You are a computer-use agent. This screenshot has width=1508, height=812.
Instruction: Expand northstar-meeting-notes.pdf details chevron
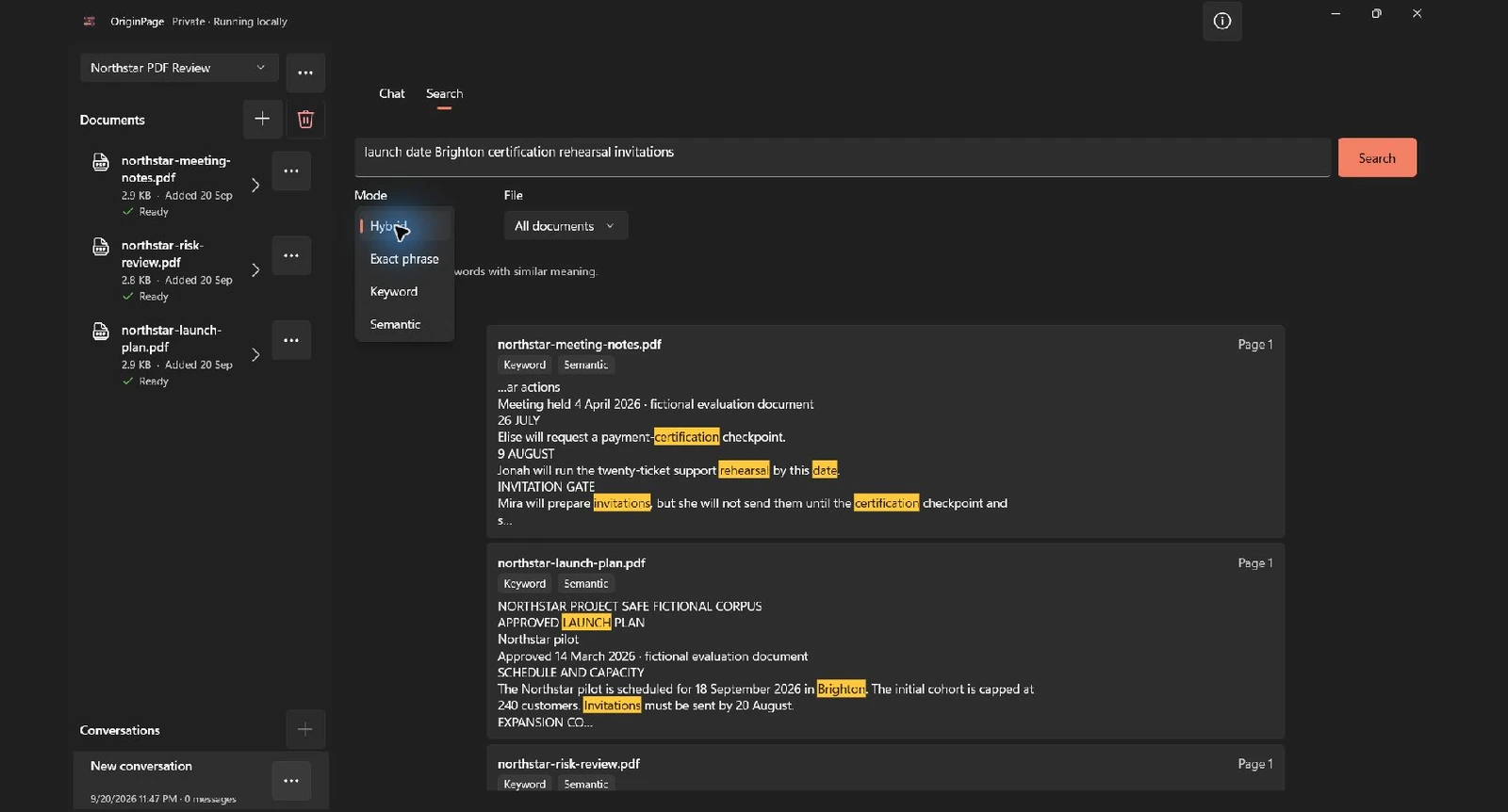click(255, 185)
